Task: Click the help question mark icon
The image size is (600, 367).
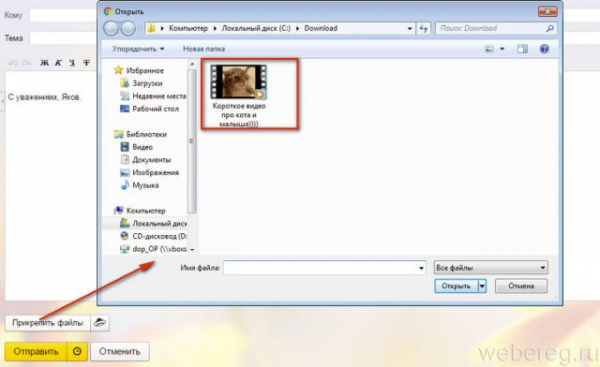Action: (544, 49)
